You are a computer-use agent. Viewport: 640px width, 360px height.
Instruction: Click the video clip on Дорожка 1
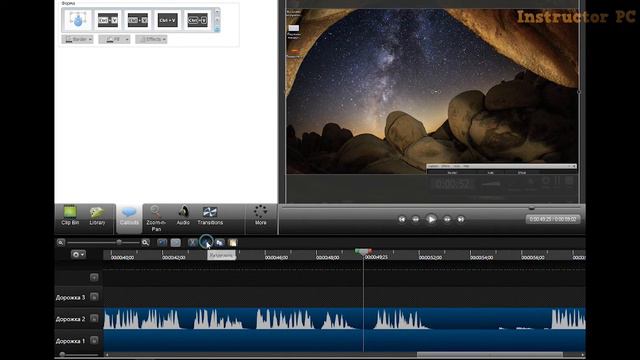(x=344, y=340)
